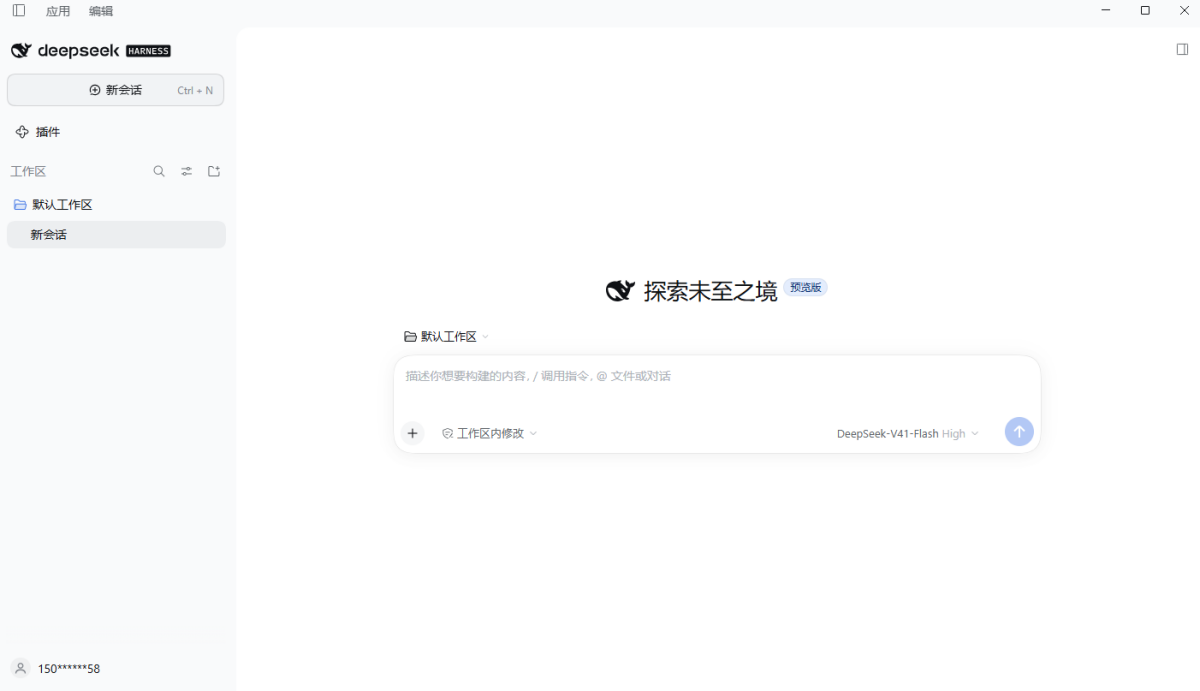
Task: Open the 编辑 menu
Action: pos(101,11)
